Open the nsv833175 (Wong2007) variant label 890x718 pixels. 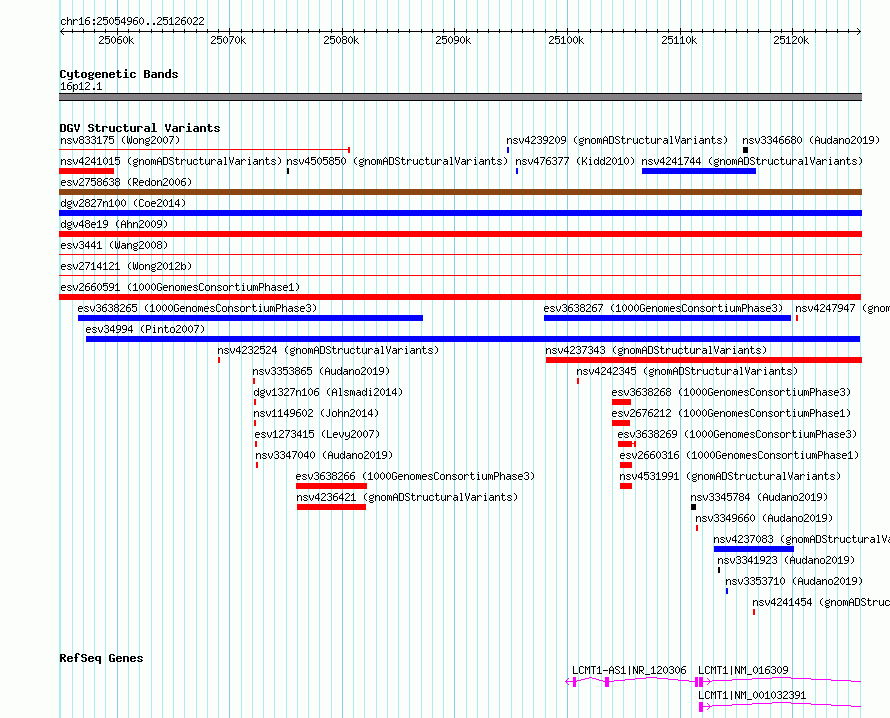(x=120, y=140)
